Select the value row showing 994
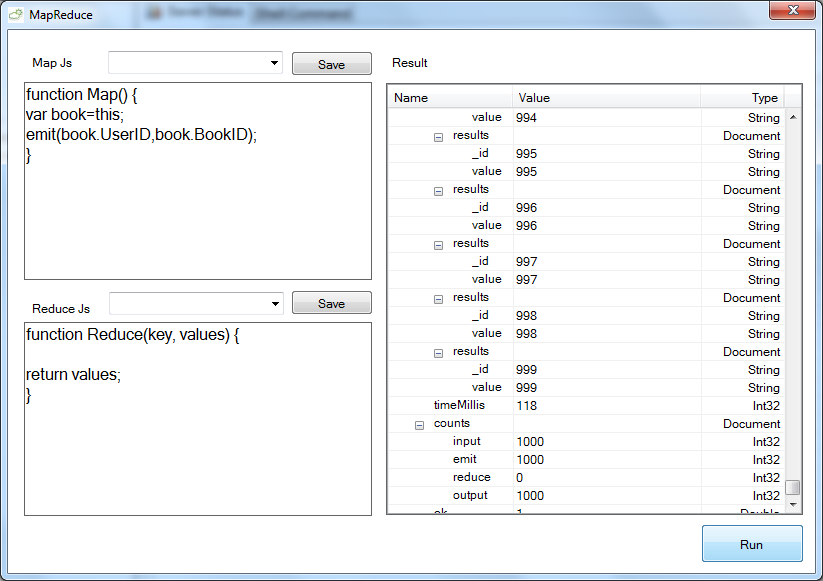823x581 pixels. 586,118
